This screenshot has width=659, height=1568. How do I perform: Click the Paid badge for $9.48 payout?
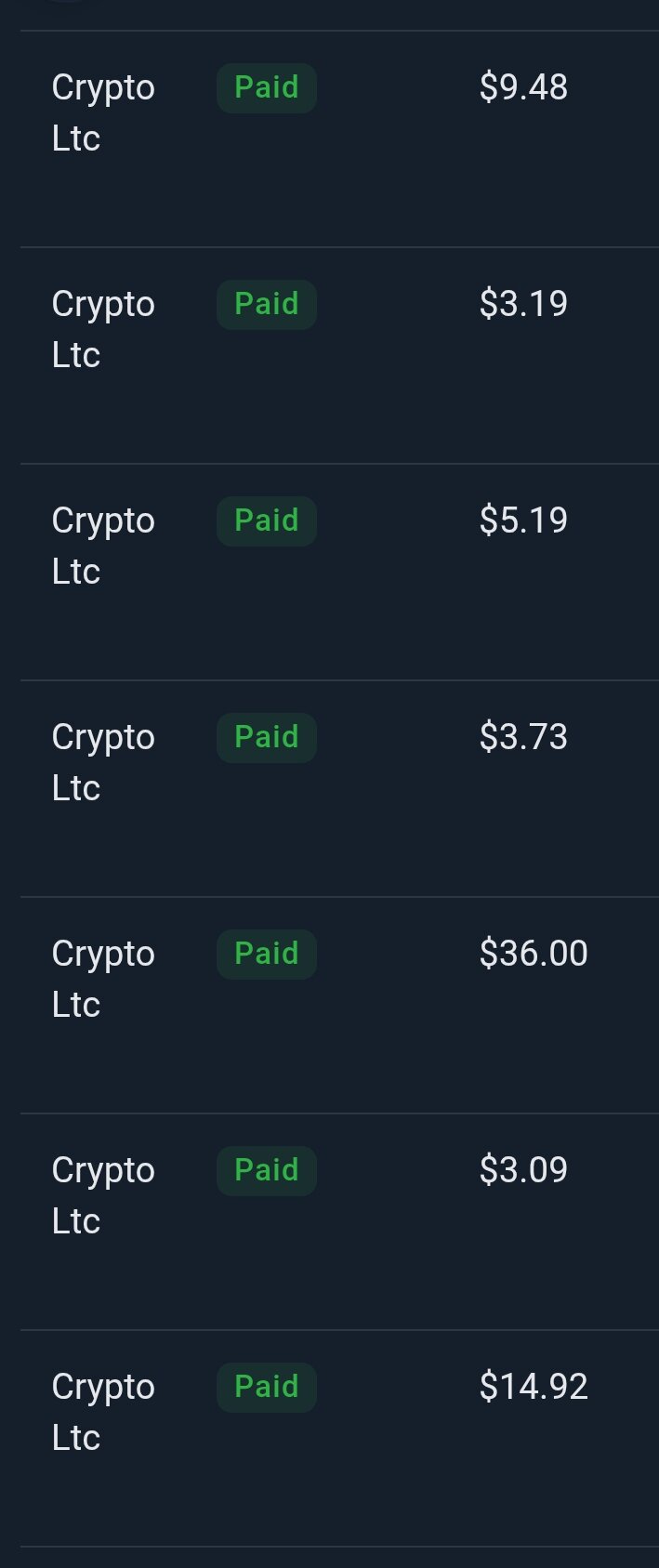point(267,88)
